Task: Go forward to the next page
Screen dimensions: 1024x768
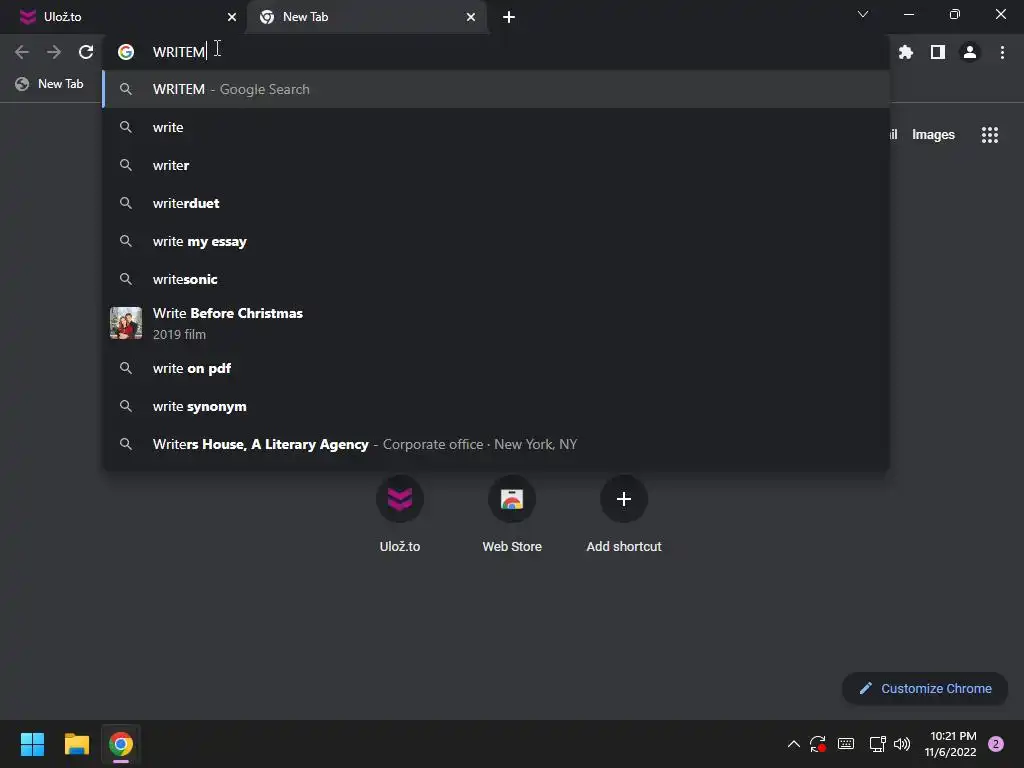Action: [x=54, y=52]
